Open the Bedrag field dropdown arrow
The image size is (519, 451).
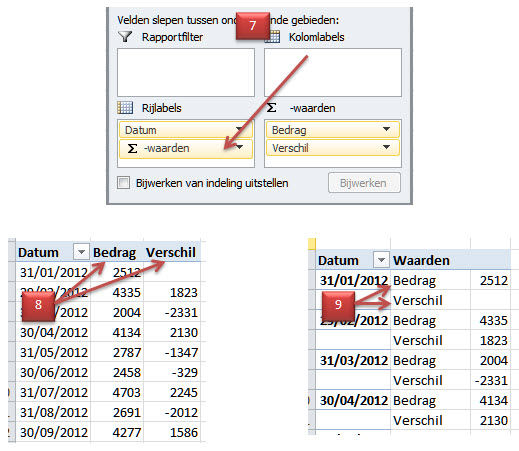pyautogui.click(x=386, y=129)
